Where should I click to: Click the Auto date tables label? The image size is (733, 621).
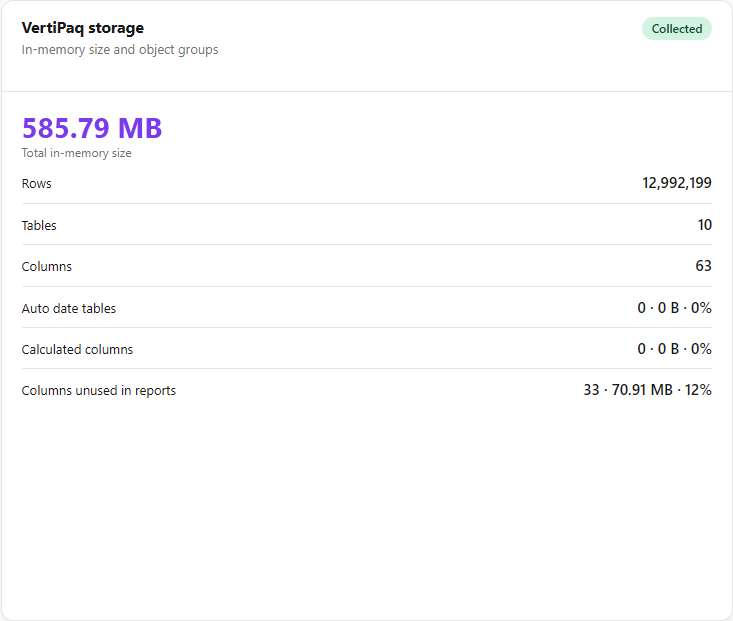(x=69, y=309)
